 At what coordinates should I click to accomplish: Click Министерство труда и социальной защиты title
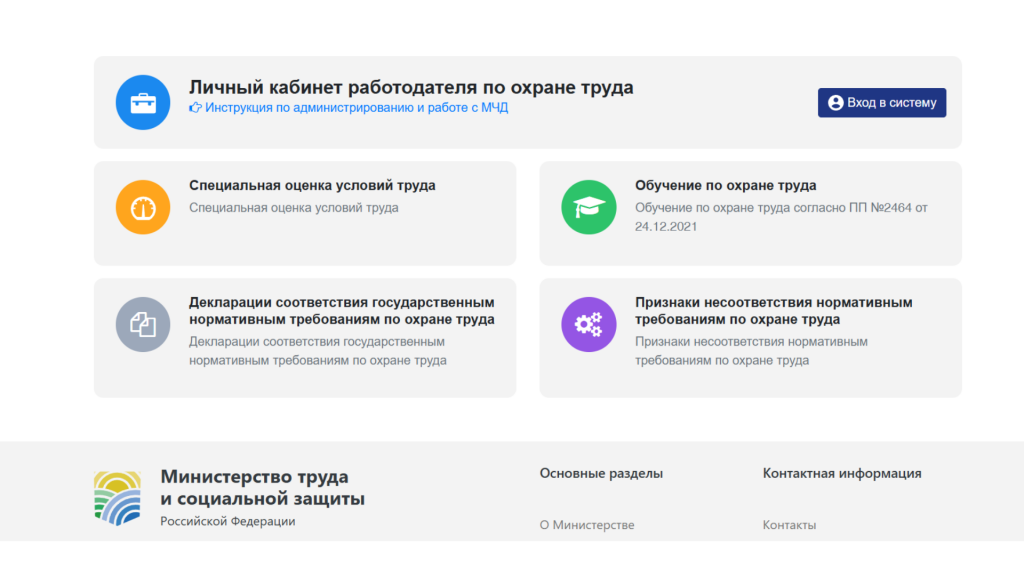263,487
